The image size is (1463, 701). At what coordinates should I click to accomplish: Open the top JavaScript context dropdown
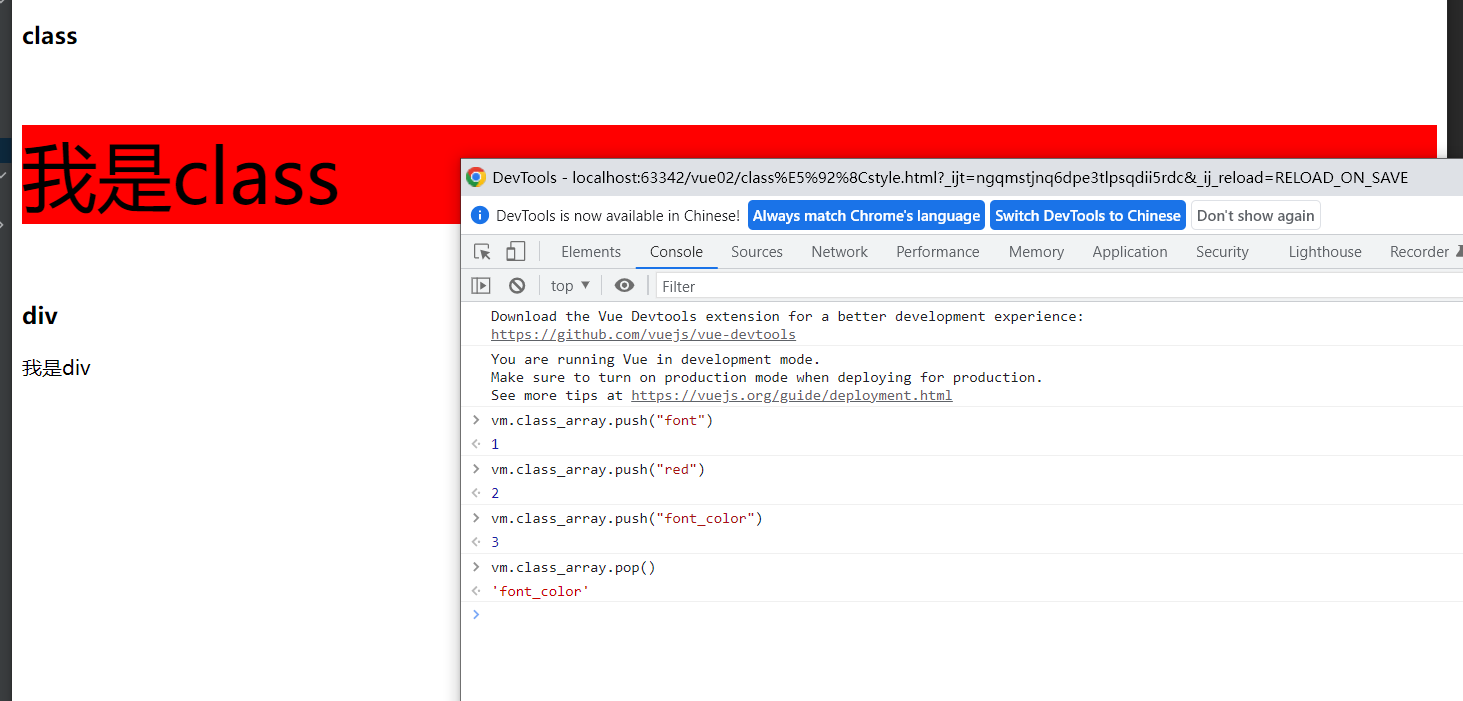[570, 286]
